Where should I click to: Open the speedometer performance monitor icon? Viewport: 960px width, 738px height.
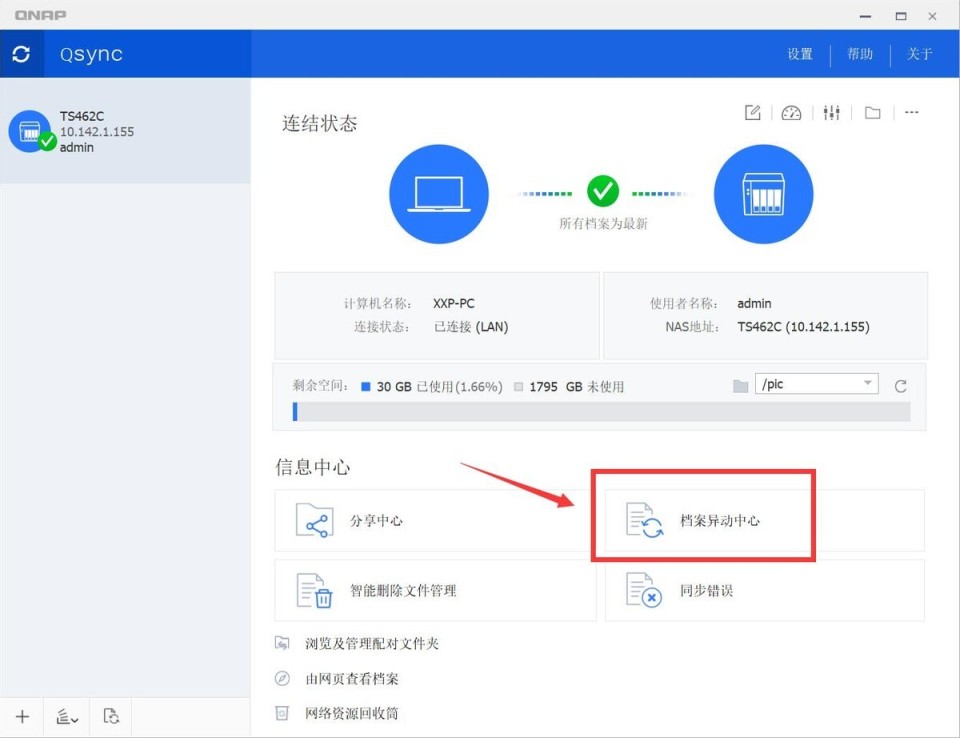tap(791, 112)
